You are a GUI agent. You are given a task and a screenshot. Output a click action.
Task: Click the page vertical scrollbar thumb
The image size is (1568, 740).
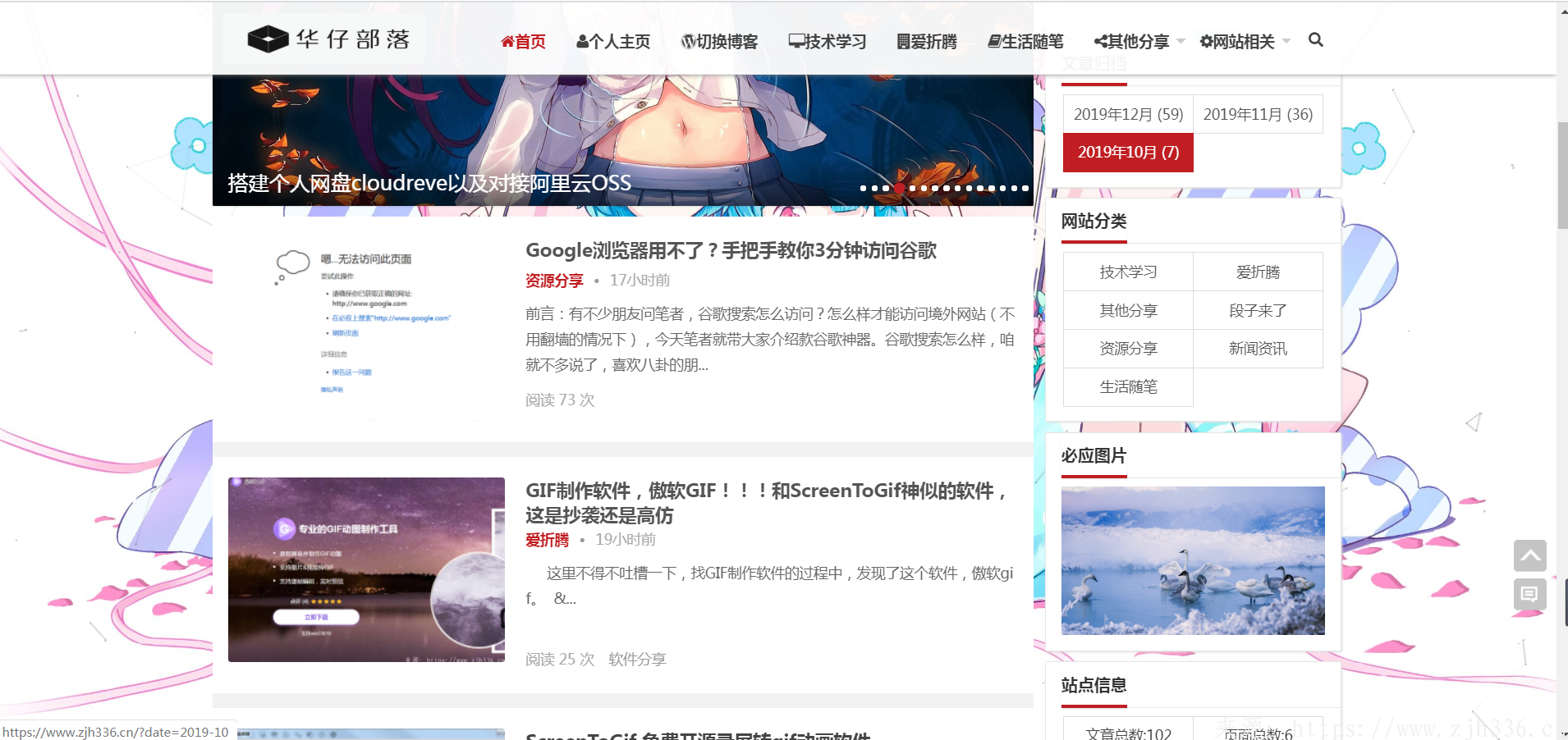point(1562,176)
